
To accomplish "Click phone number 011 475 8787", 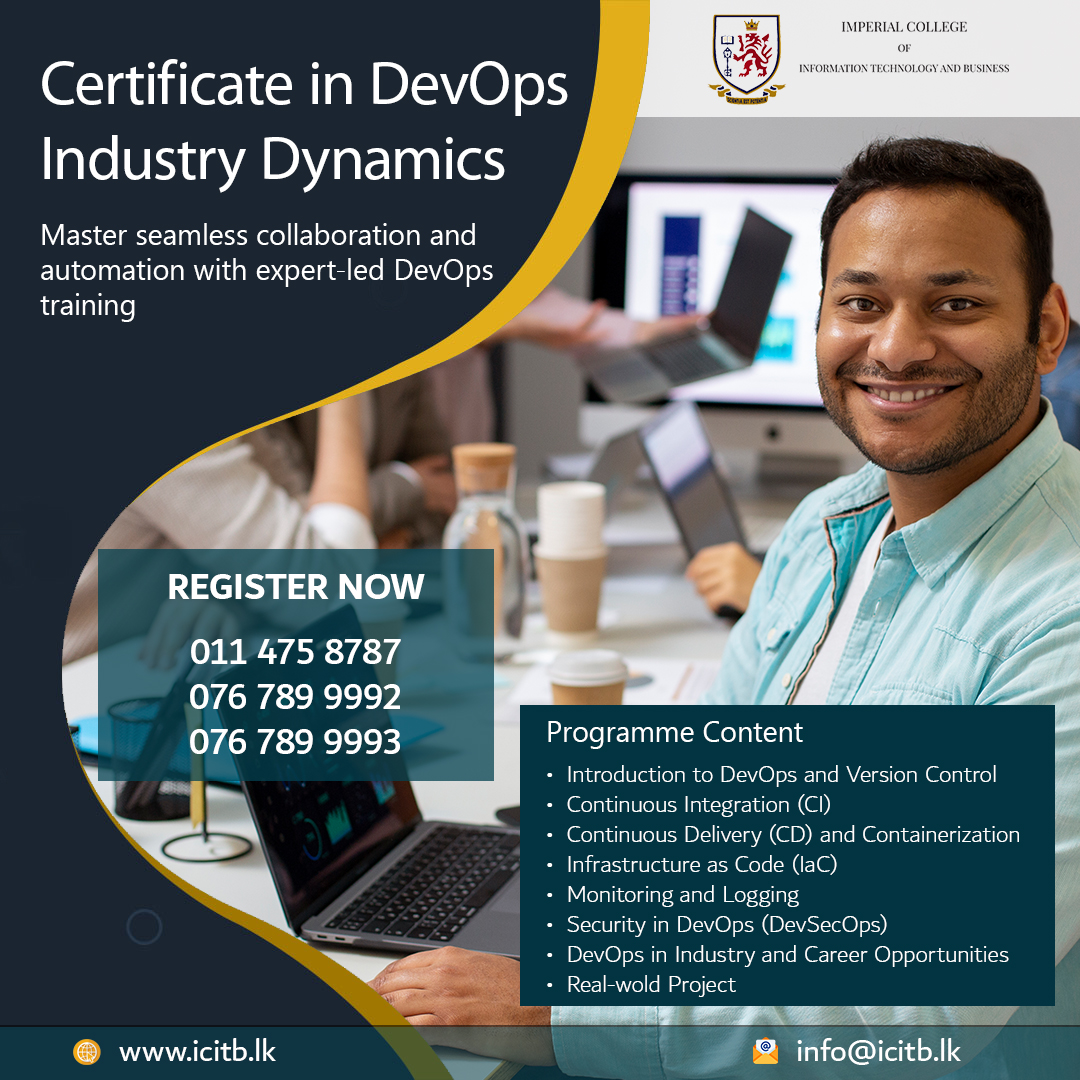I will point(295,652).
